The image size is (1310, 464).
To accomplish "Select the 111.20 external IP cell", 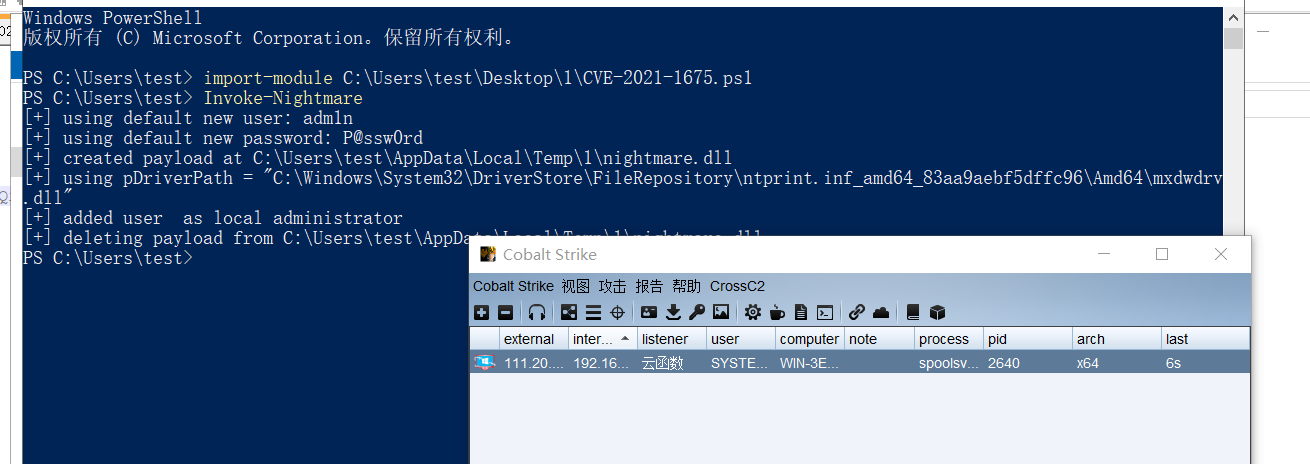I will click(x=533, y=363).
